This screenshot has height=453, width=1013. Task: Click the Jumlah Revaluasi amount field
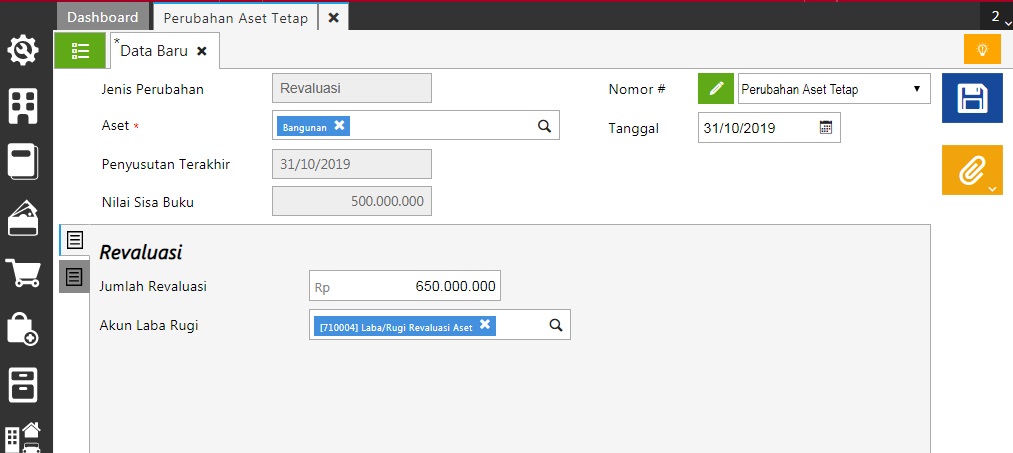click(x=405, y=286)
